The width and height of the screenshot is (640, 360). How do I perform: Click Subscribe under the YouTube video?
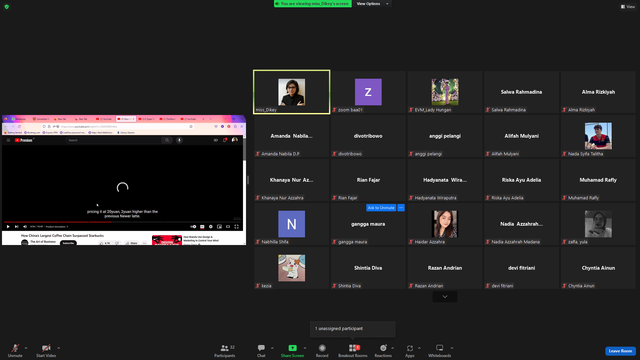68,243
